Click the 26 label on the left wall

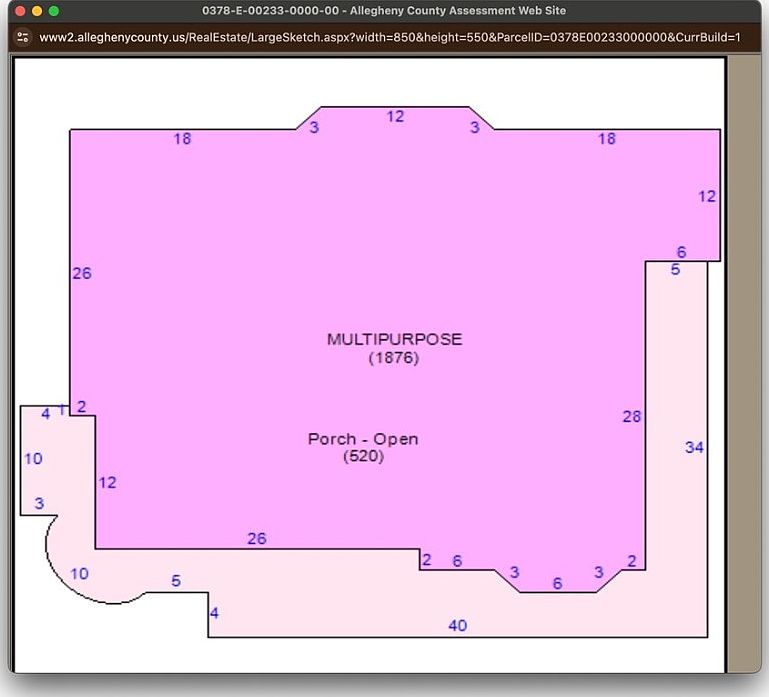tap(82, 273)
